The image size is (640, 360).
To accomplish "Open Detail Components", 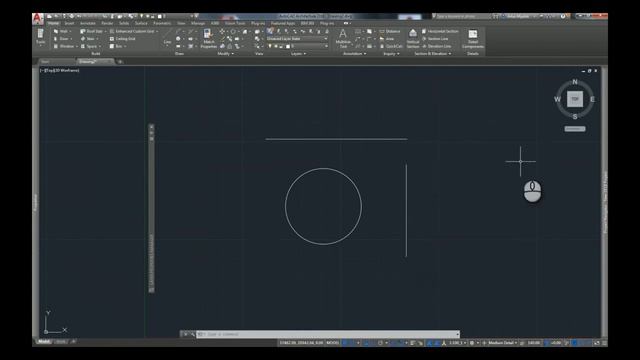I will 473,39.
